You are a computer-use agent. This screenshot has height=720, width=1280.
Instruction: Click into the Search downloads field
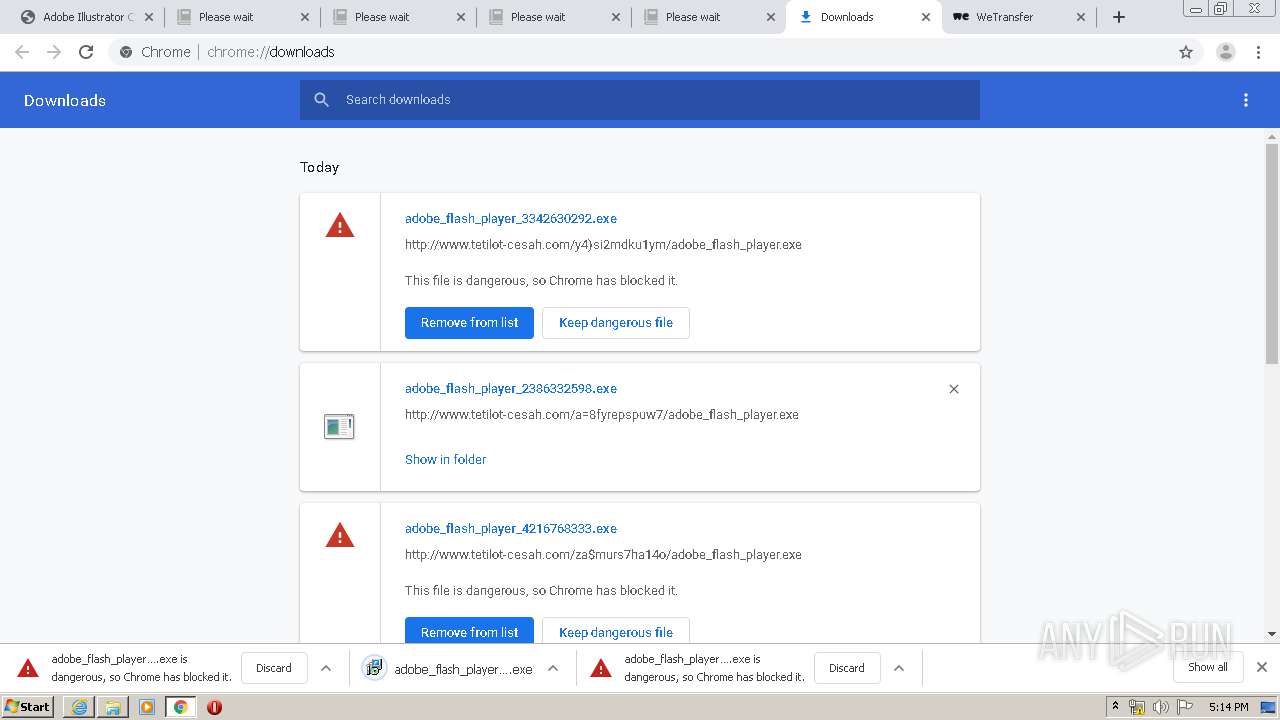(x=640, y=100)
